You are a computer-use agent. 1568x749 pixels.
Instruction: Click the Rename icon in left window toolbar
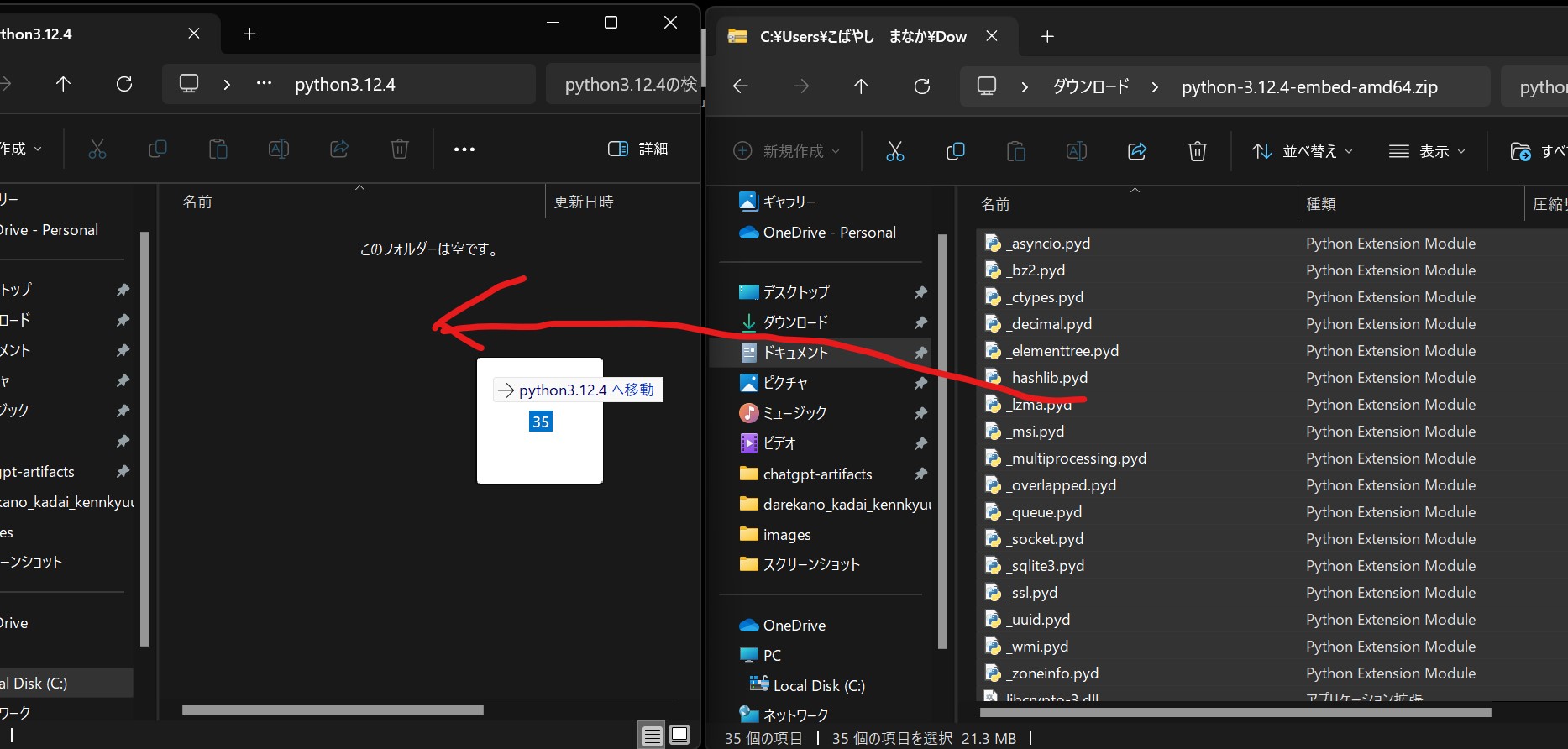(278, 149)
